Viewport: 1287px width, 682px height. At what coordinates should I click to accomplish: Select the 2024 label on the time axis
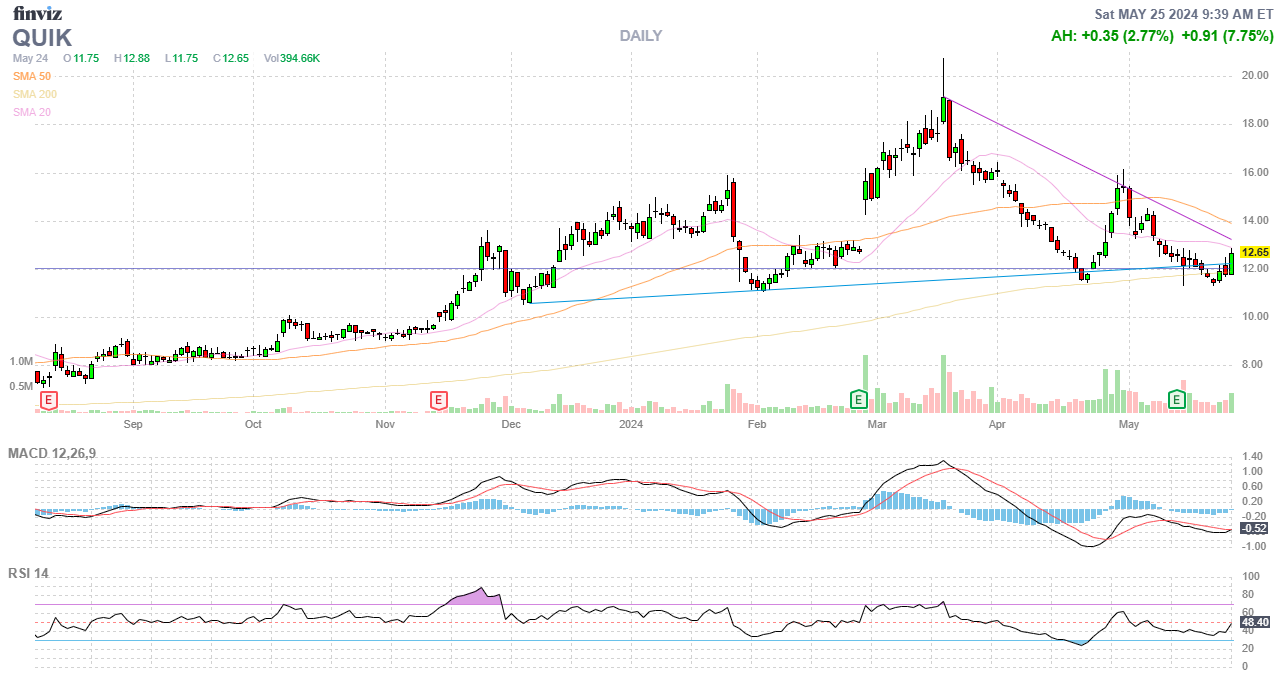(x=630, y=424)
